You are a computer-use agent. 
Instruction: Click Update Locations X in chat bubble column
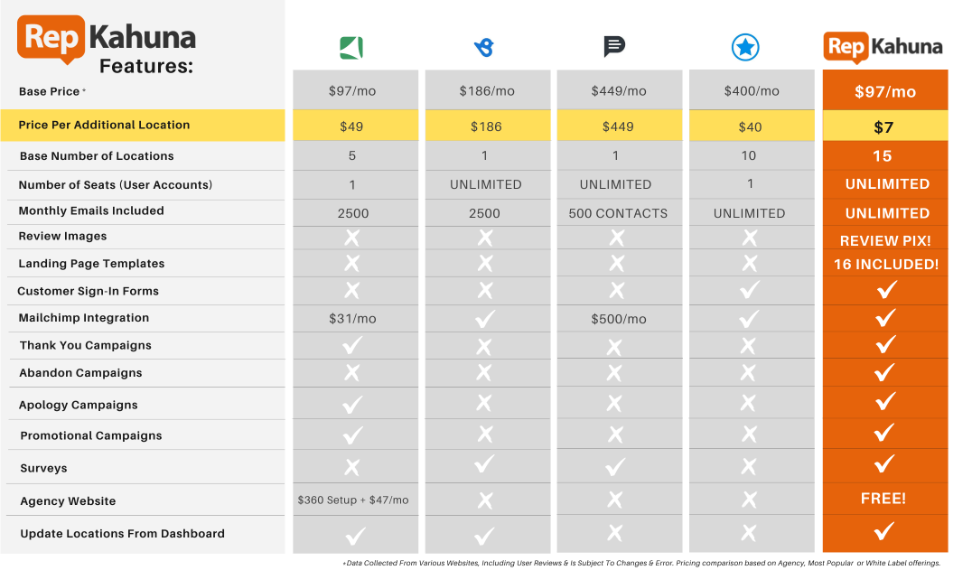[x=615, y=533]
